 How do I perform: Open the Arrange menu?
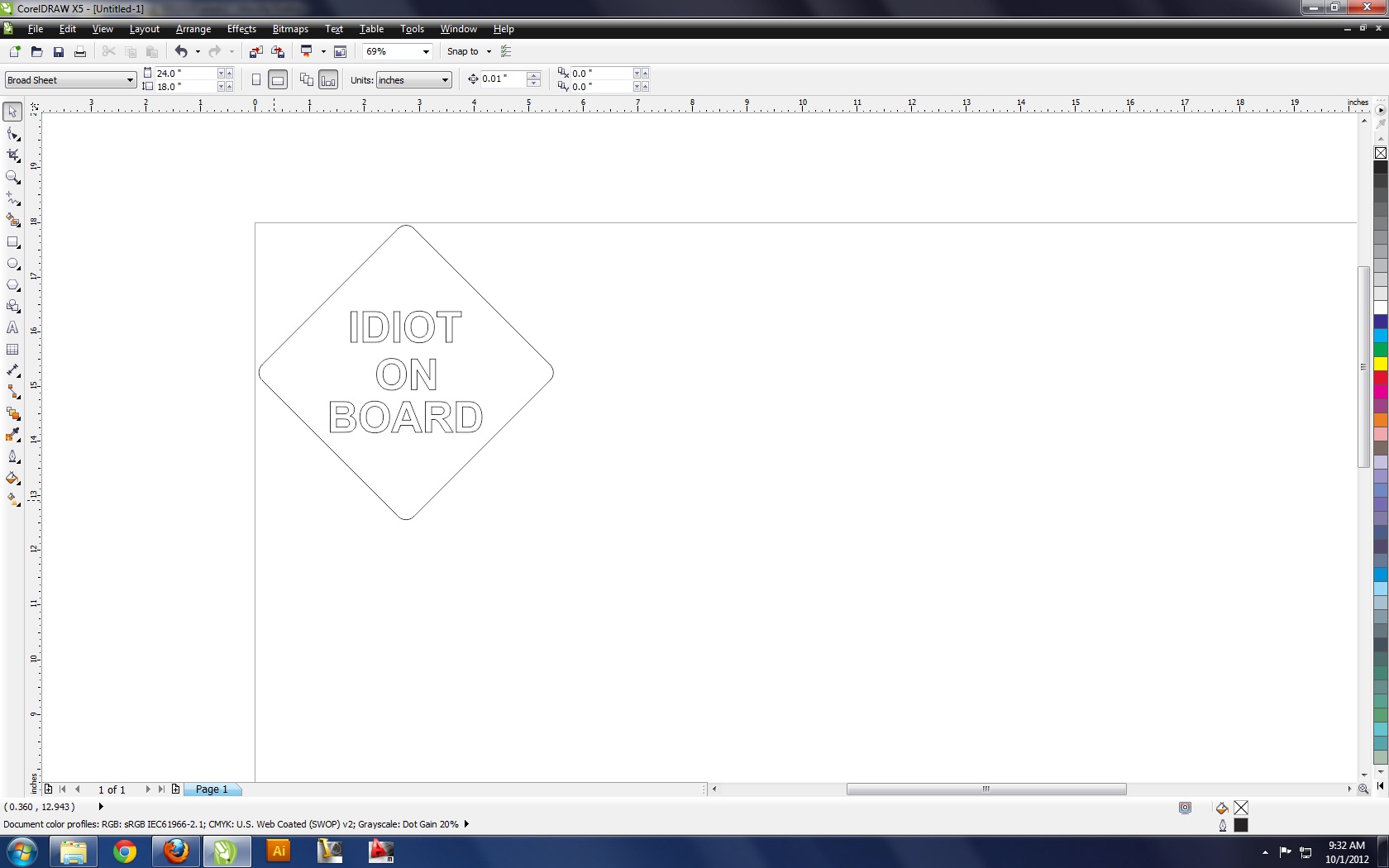(193, 29)
